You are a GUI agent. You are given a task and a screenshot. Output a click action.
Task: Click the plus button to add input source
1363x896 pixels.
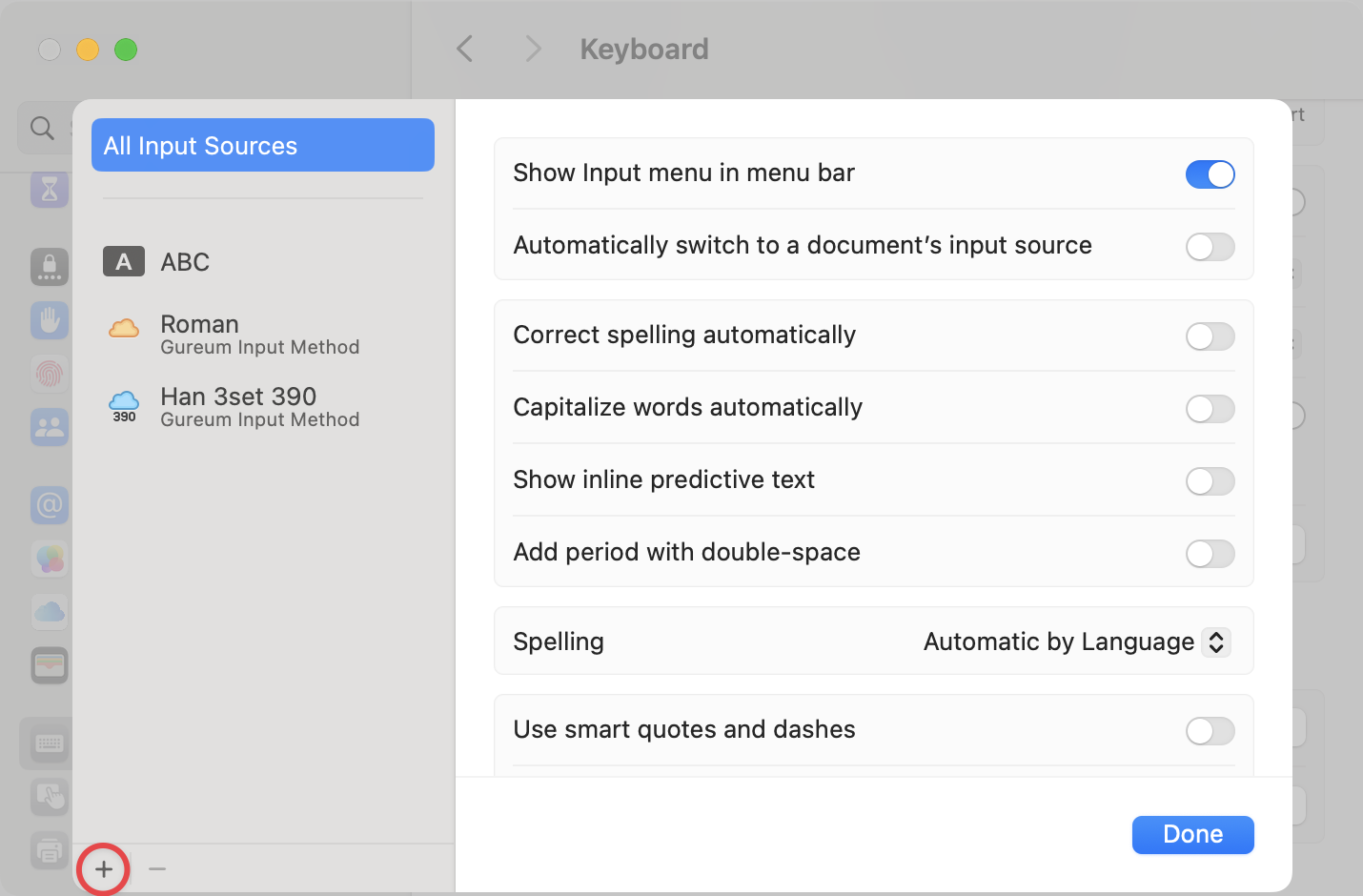(103, 869)
